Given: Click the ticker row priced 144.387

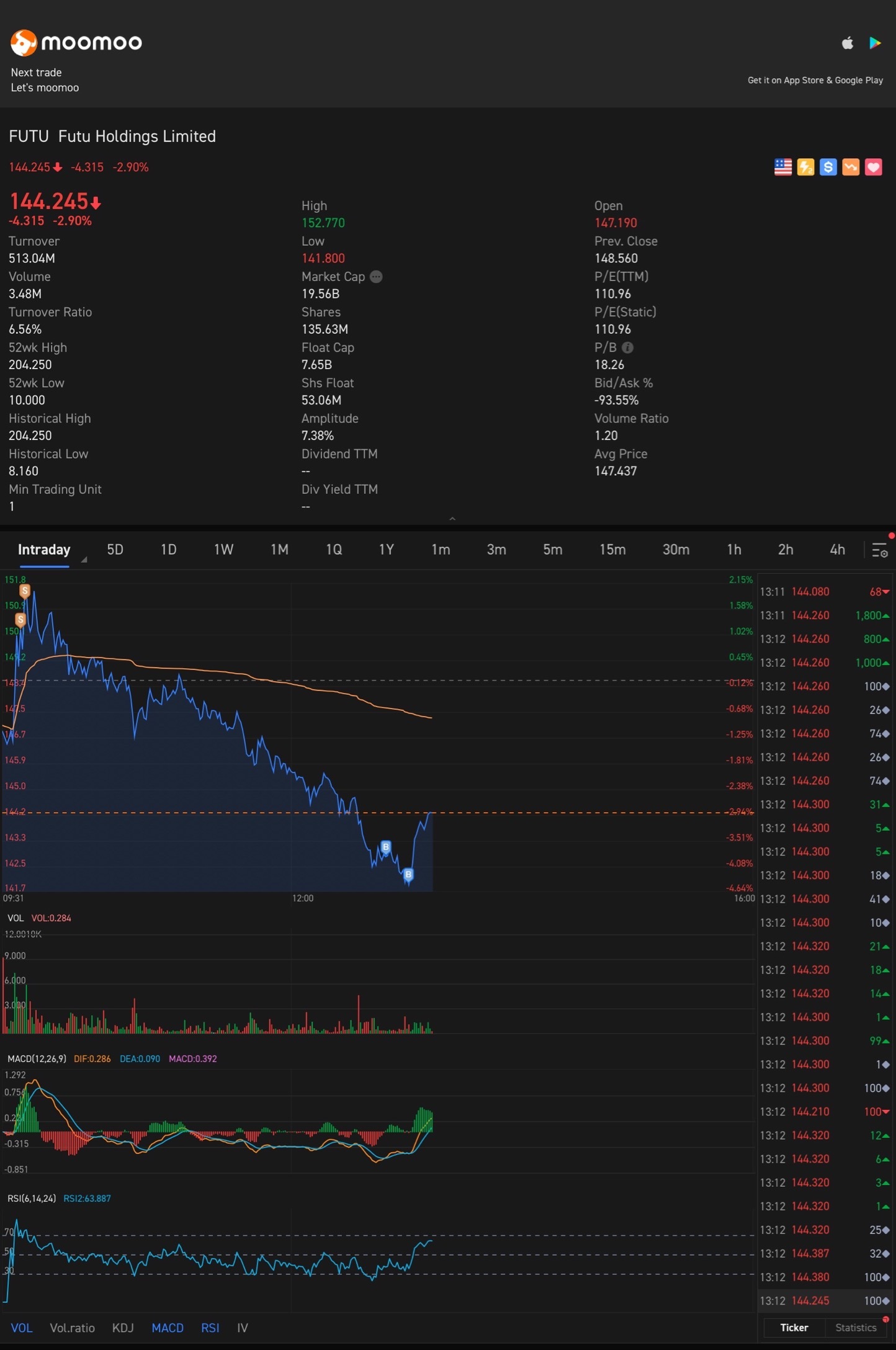Looking at the screenshot, I should tap(825, 1253).
